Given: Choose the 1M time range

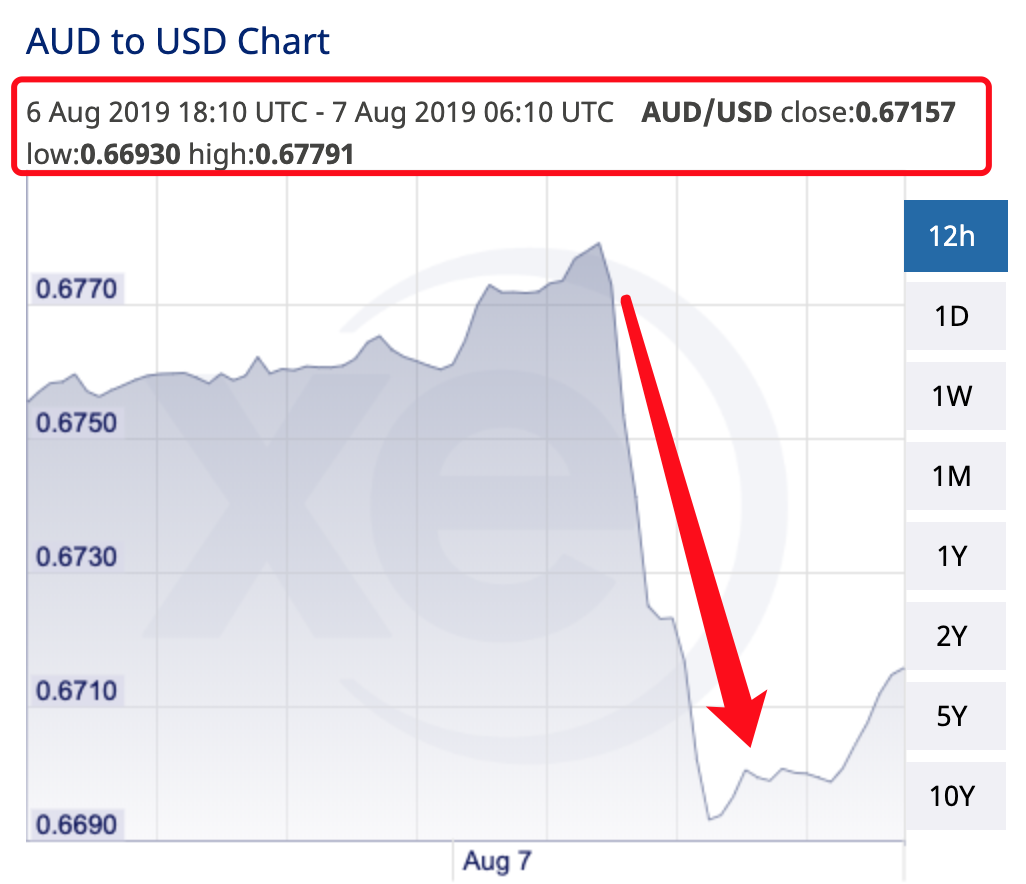Looking at the screenshot, I should click(x=951, y=477).
